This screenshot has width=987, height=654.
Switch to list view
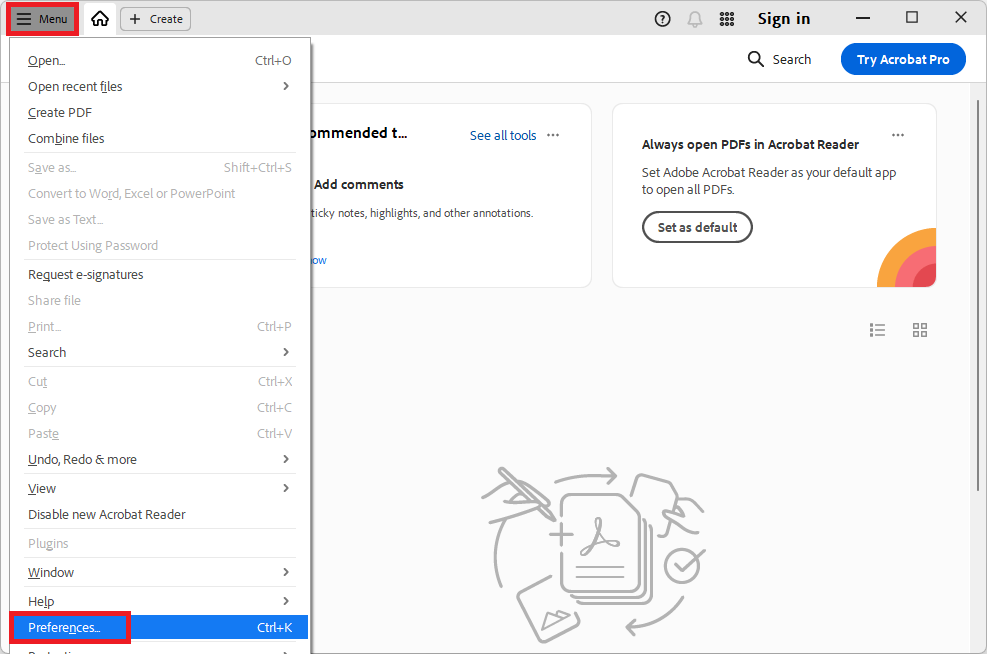click(x=877, y=330)
